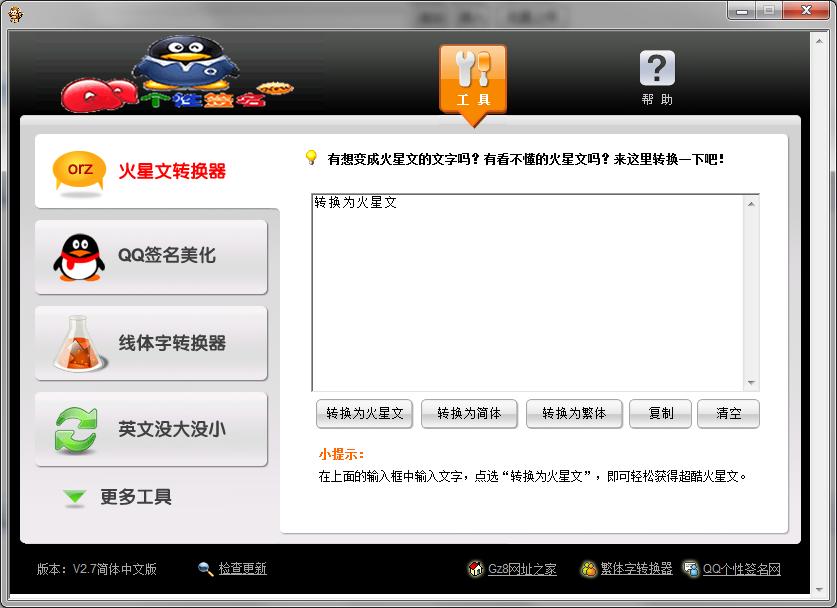
Task: Click the house icon beside Gz8网址之家
Action: tap(475, 569)
